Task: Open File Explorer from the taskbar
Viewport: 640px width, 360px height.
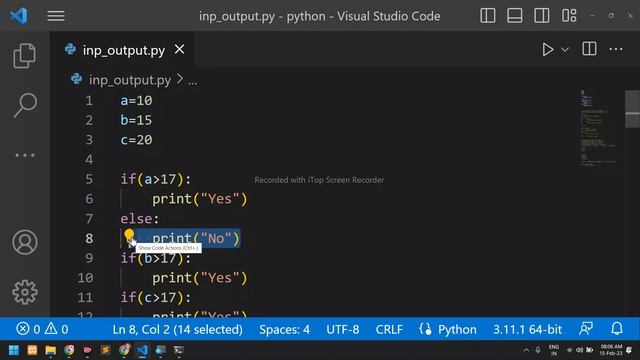Action: click(51, 350)
